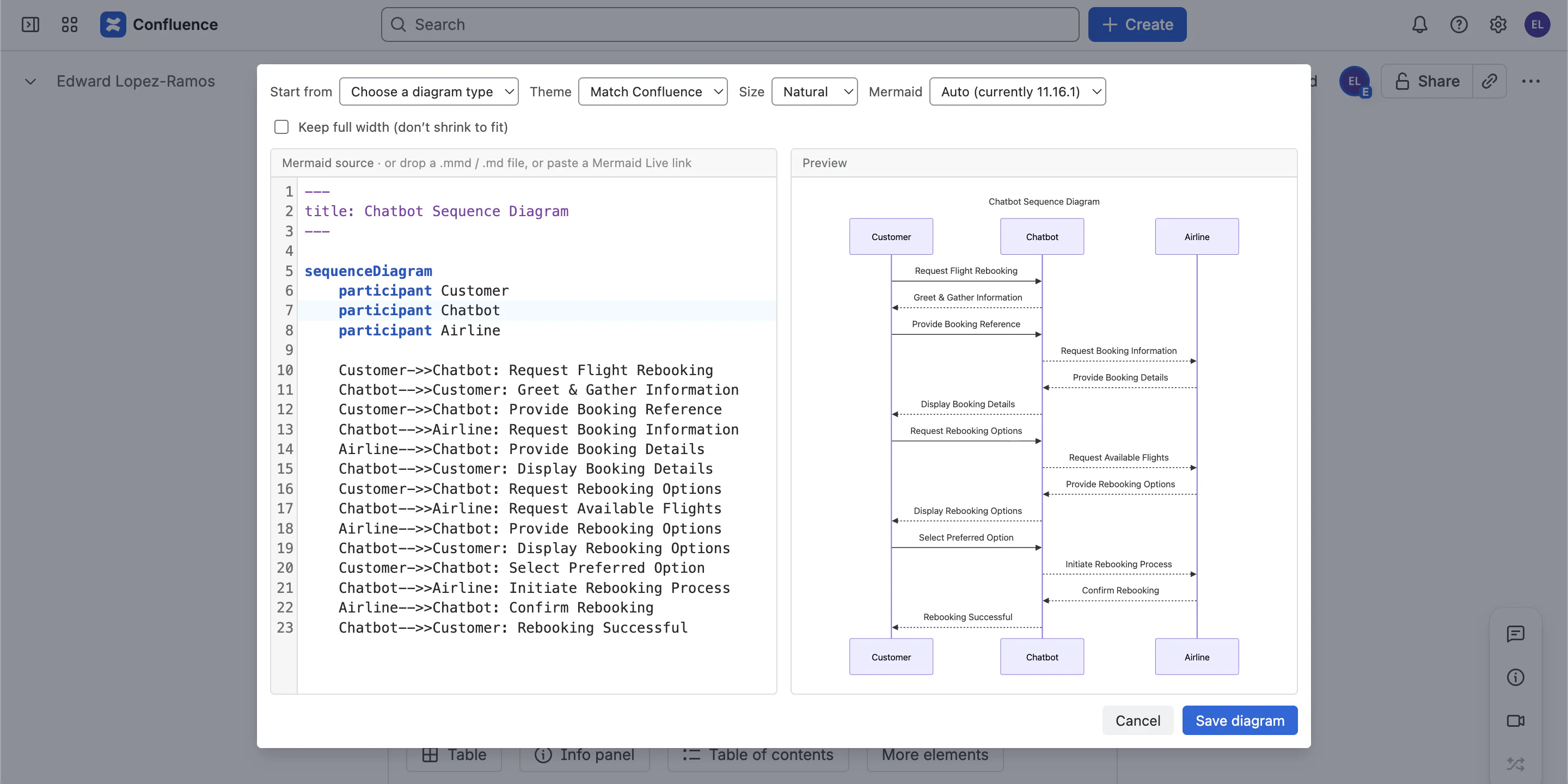Click 'Request Flight Rebooking' label in preview
This screenshot has height=784, width=1568.
[965, 271]
